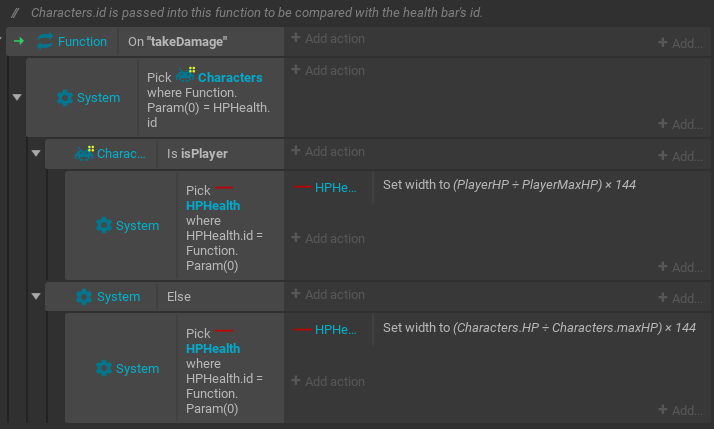The width and height of the screenshot is (714, 429).
Task: Click Add... at right of Is isPlayer row
Action: coord(680,156)
